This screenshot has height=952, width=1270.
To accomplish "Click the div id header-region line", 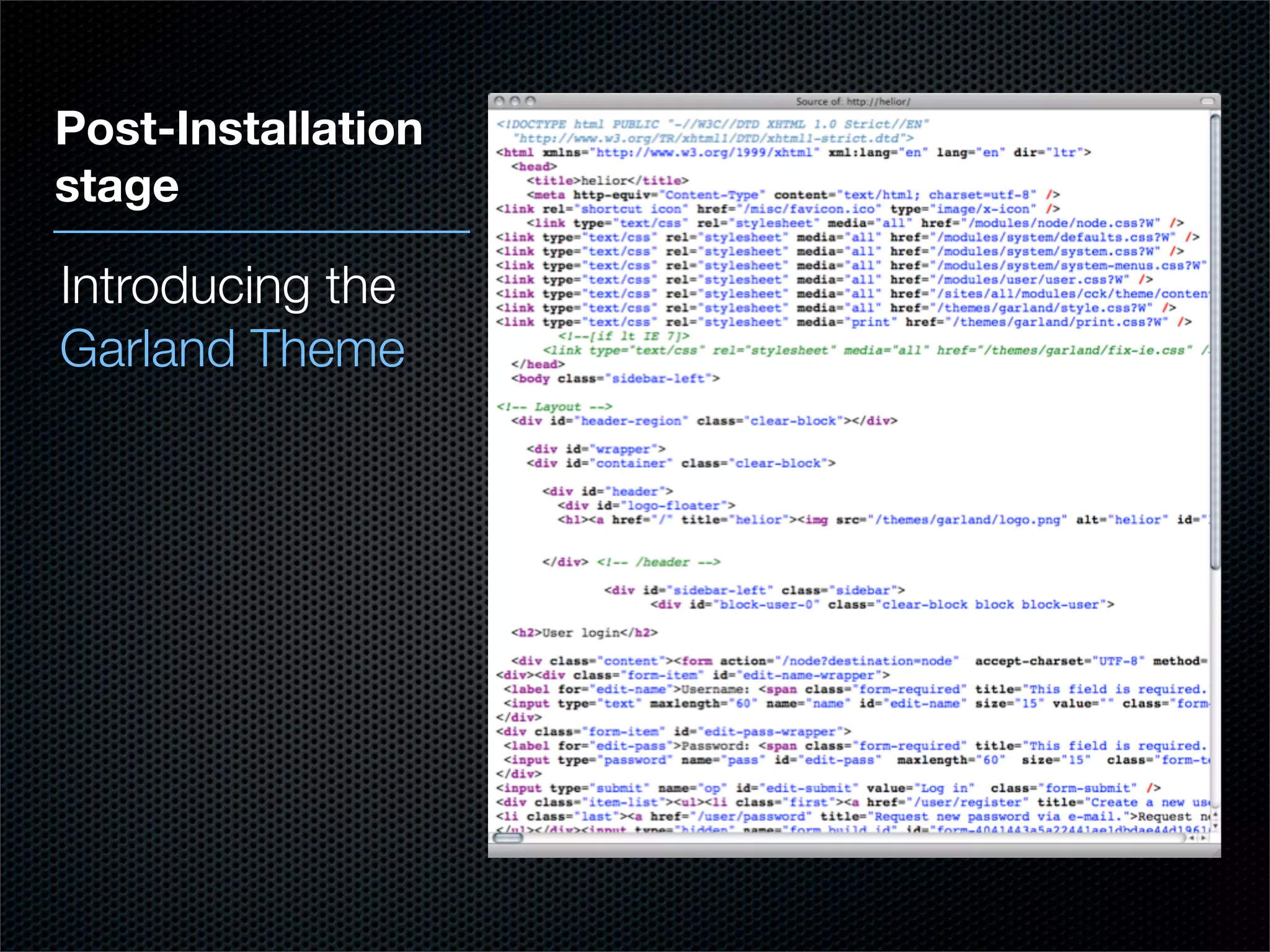I will pyautogui.click(x=704, y=421).
